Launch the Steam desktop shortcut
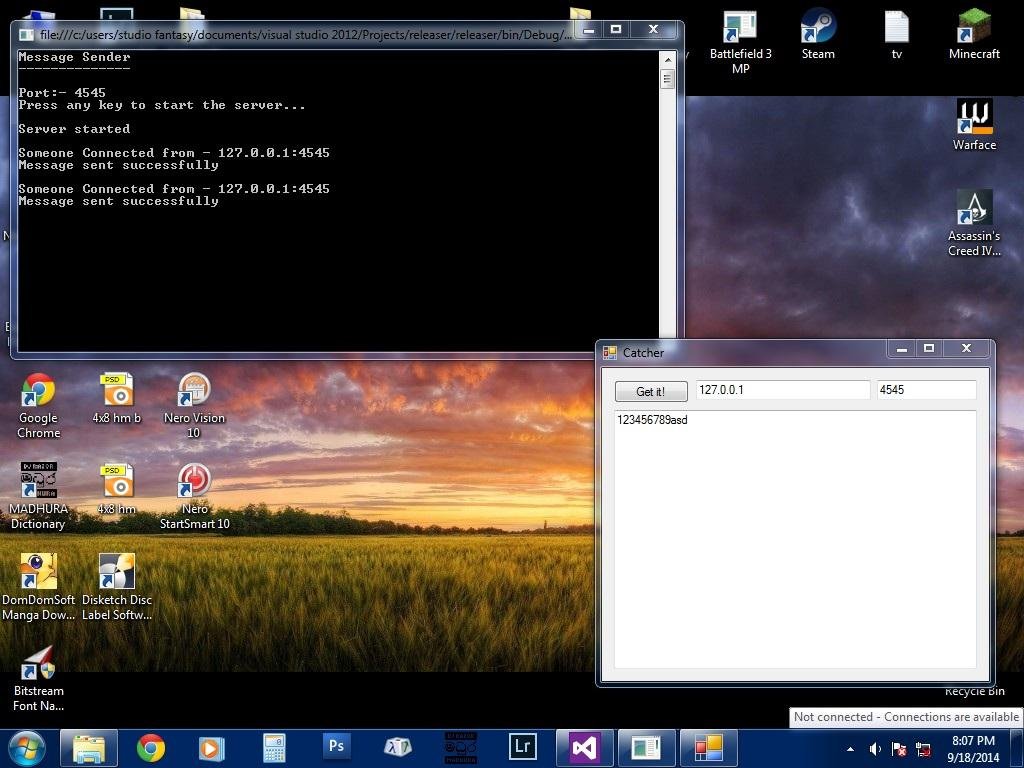Viewport: 1024px width, 768px height. pyautogui.click(x=818, y=35)
